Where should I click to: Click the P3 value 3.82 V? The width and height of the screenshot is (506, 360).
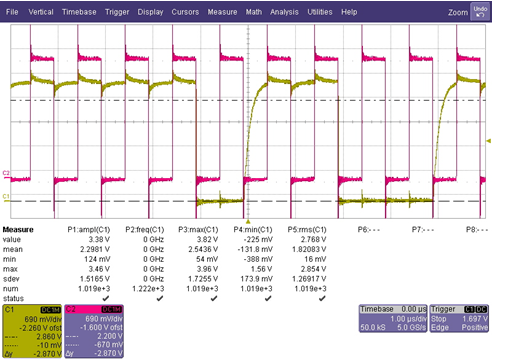[207, 239]
